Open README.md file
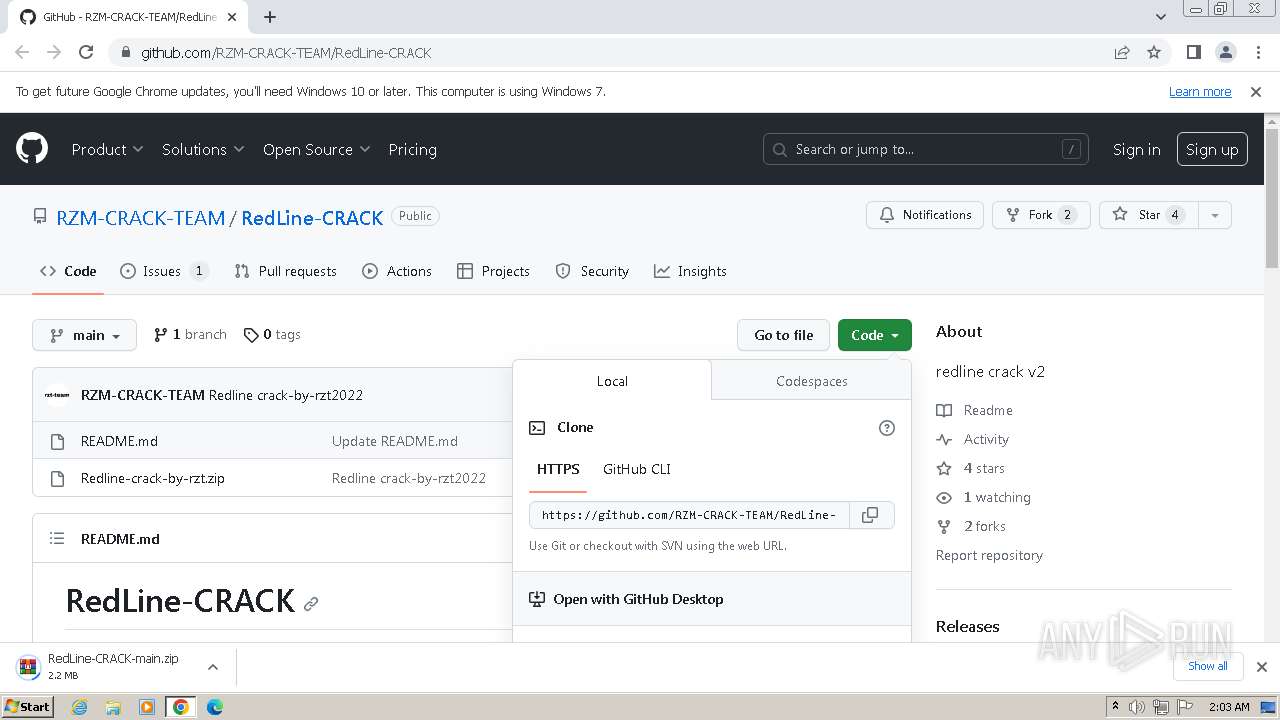The image size is (1280, 720). point(119,441)
